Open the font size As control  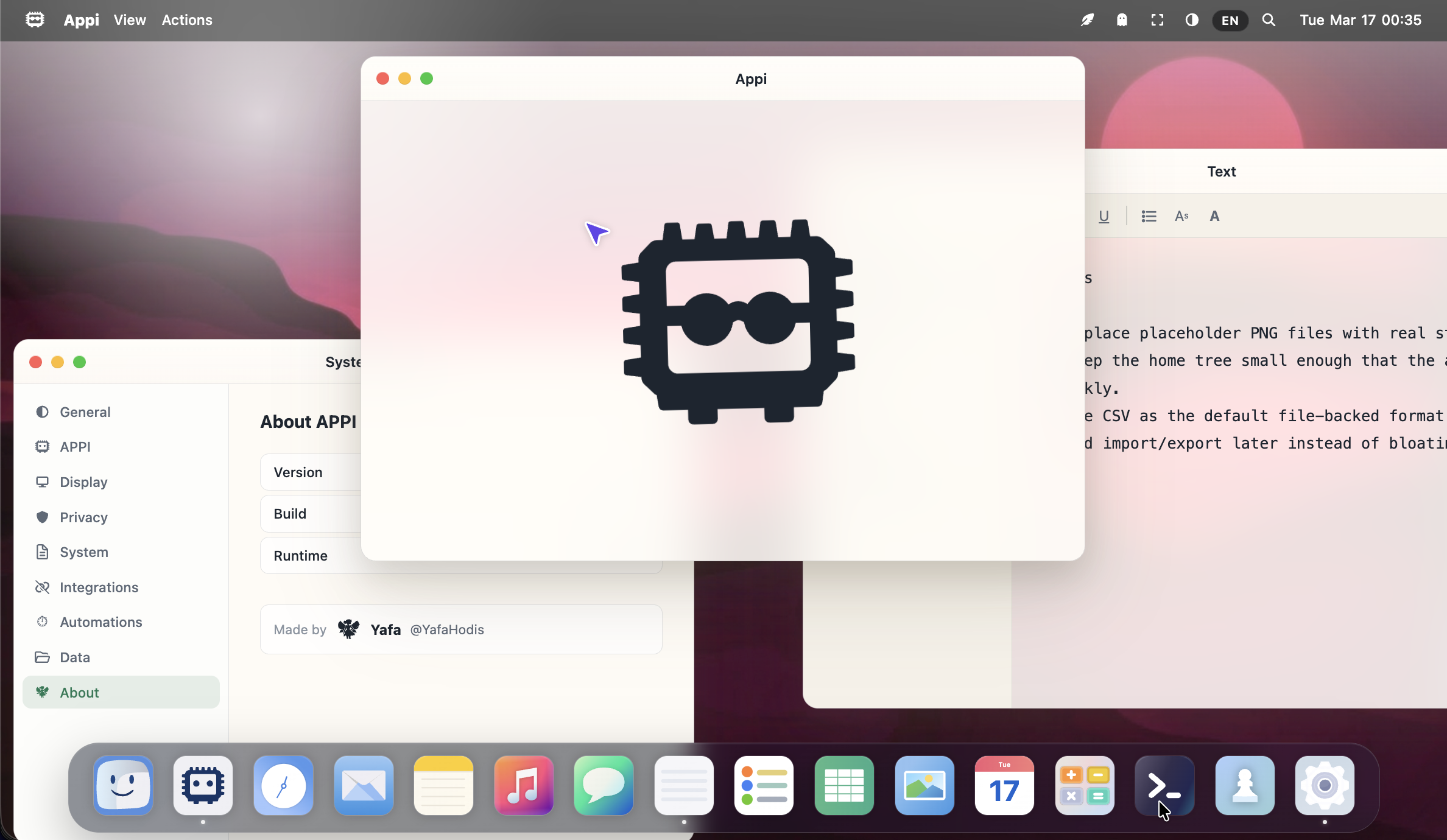pyautogui.click(x=1181, y=216)
